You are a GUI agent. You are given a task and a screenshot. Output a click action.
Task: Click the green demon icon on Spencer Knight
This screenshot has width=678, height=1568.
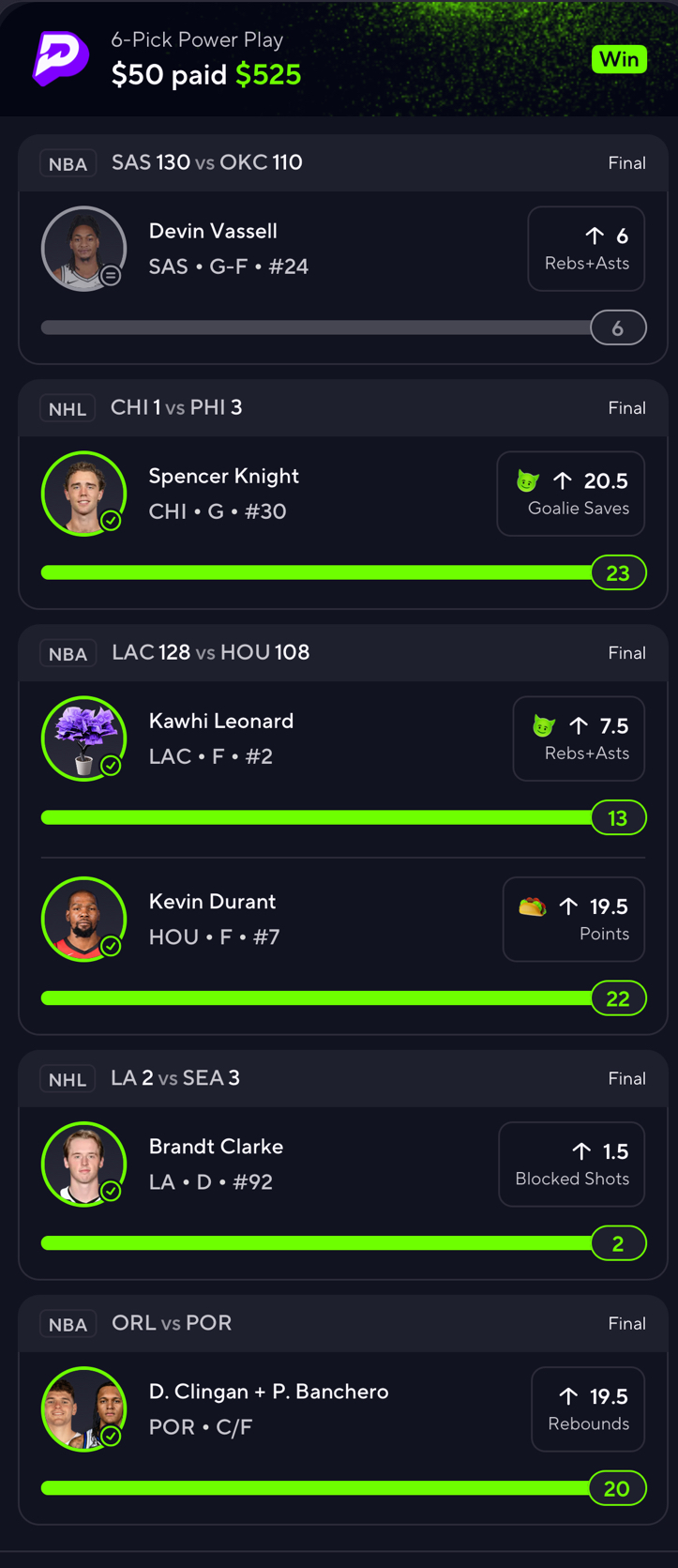tap(528, 481)
